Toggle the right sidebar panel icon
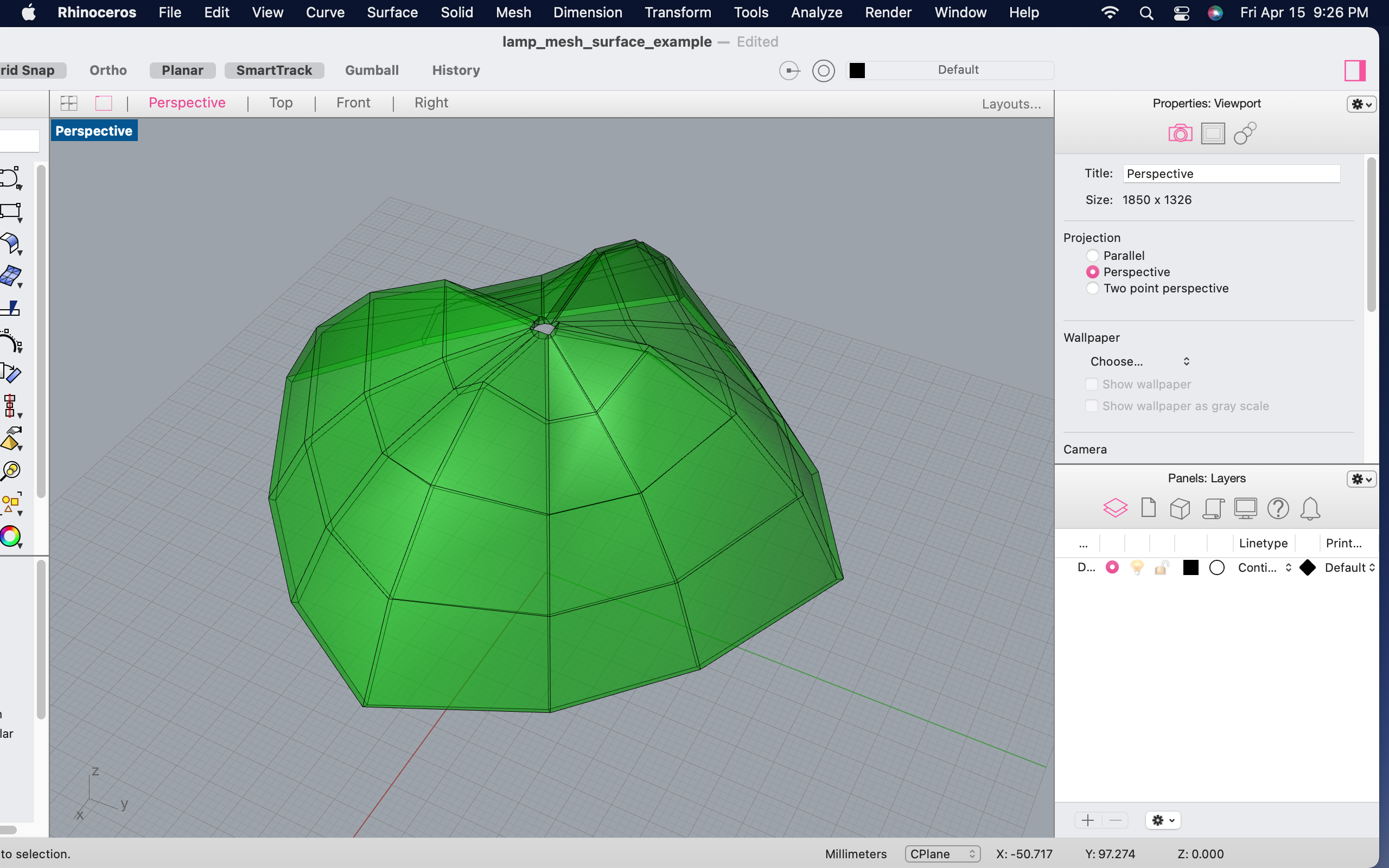1389x868 pixels. 1354,71
